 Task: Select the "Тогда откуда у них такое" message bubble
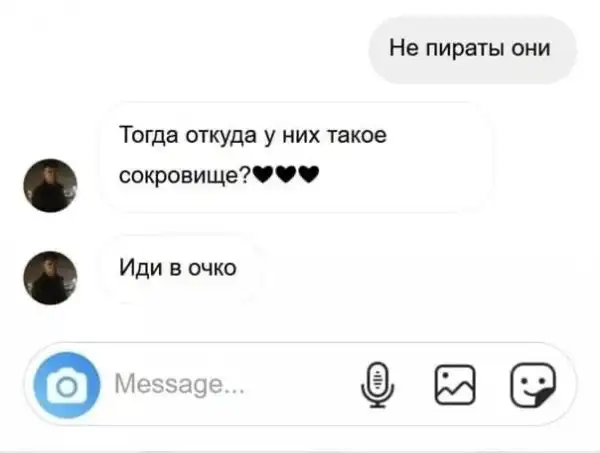click(x=296, y=157)
